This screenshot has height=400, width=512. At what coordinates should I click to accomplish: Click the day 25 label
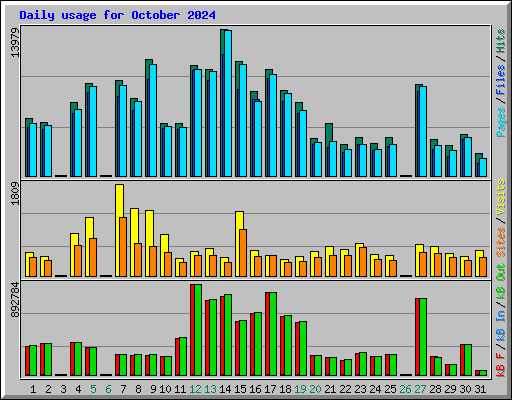[x=390, y=389]
